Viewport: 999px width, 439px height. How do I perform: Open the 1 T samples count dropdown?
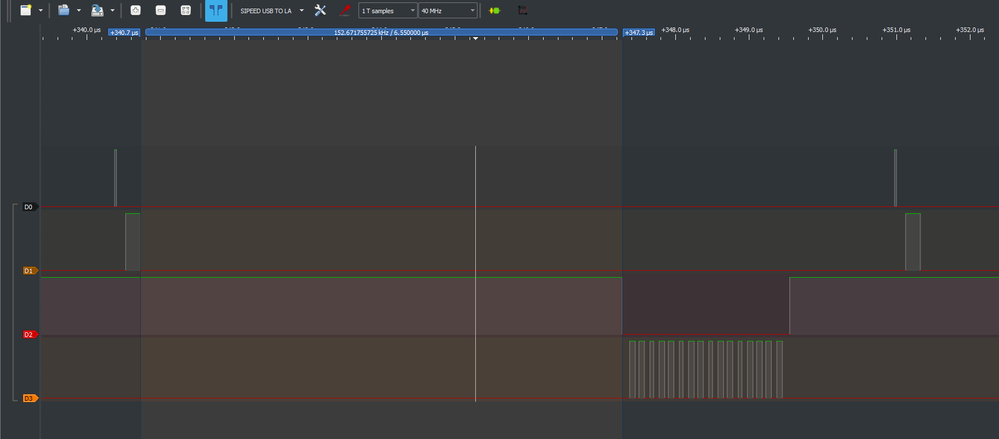(387, 10)
